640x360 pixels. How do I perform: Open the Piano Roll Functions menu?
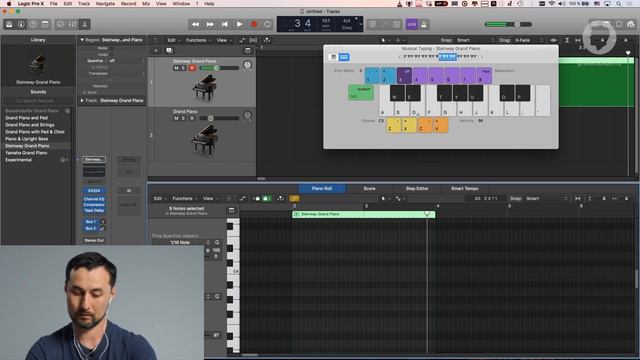click(184, 198)
